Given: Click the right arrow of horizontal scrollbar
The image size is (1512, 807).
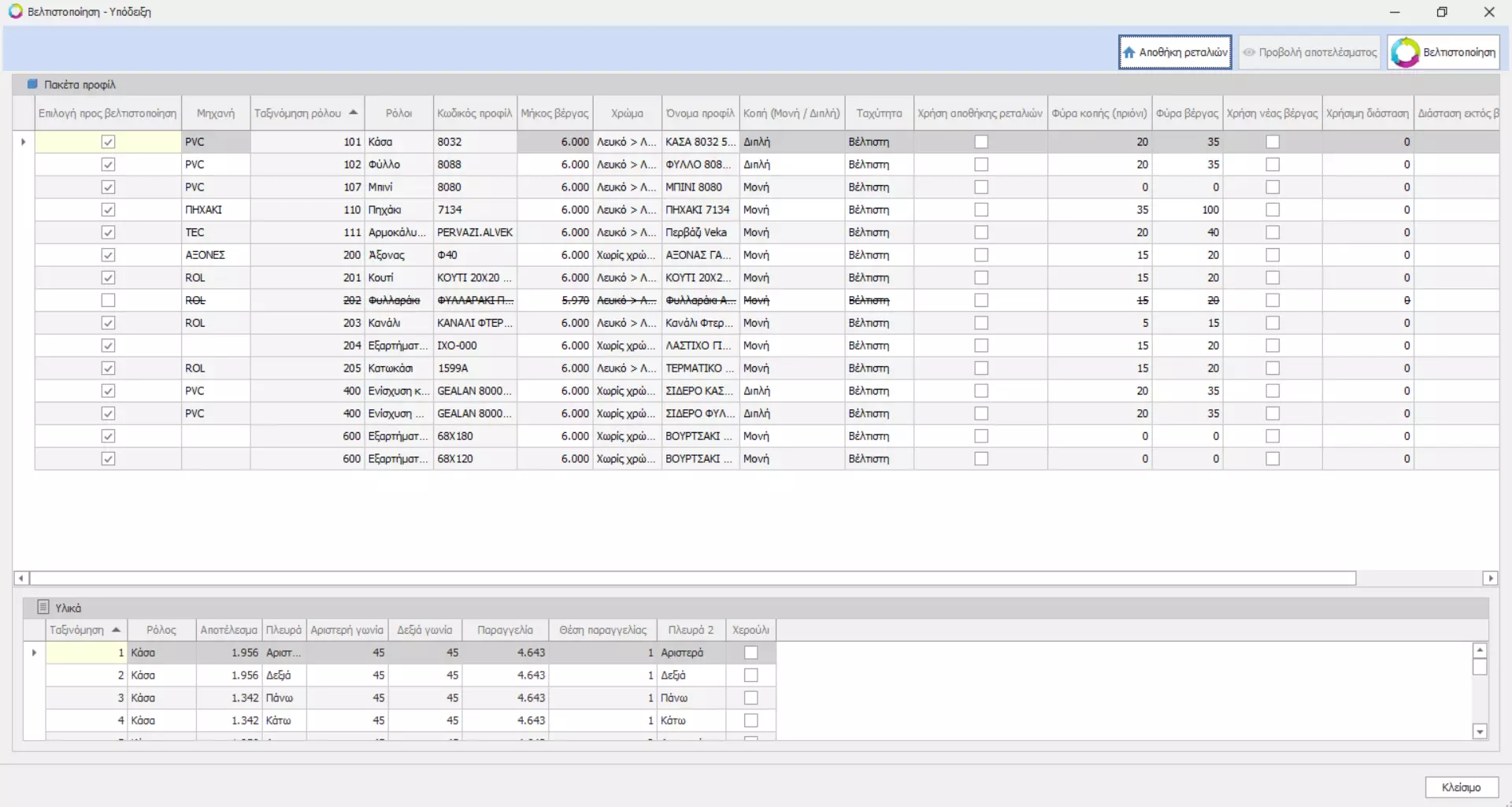Looking at the screenshot, I should tap(1490, 579).
